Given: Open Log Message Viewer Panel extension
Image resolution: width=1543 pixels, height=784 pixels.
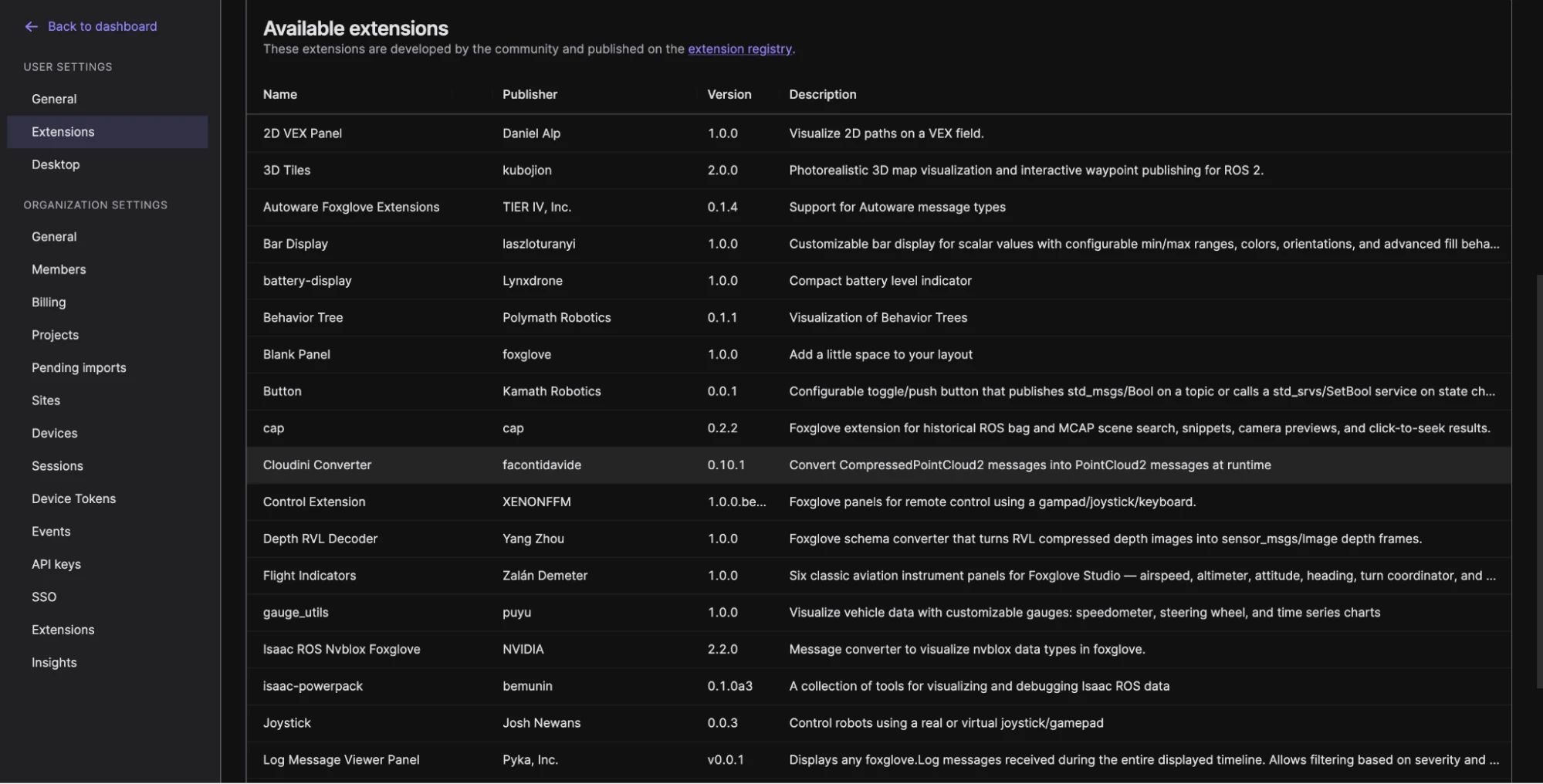Looking at the screenshot, I should [878, 761].
